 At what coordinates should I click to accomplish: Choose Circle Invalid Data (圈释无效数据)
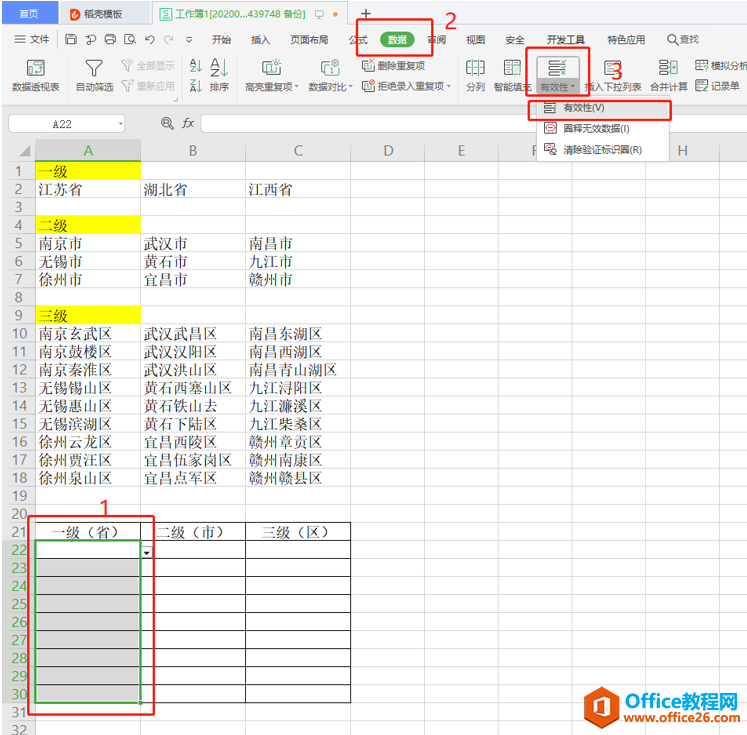click(x=603, y=129)
